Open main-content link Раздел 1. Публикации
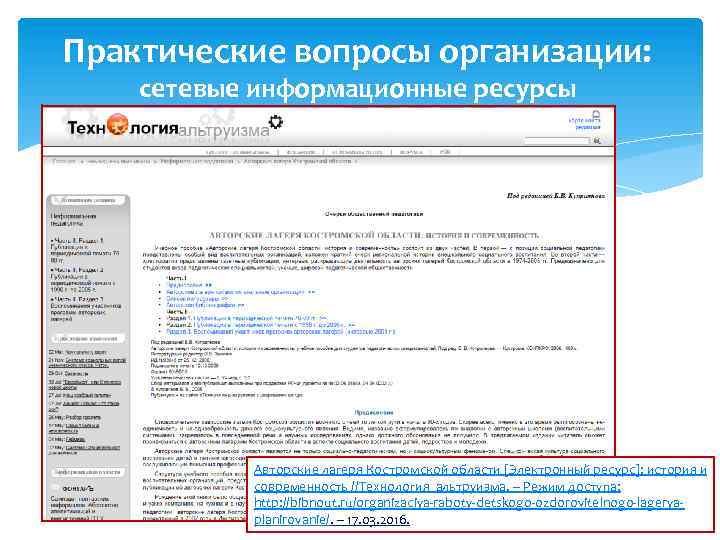Viewport: 720px width, 540px height. click(x=247, y=318)
